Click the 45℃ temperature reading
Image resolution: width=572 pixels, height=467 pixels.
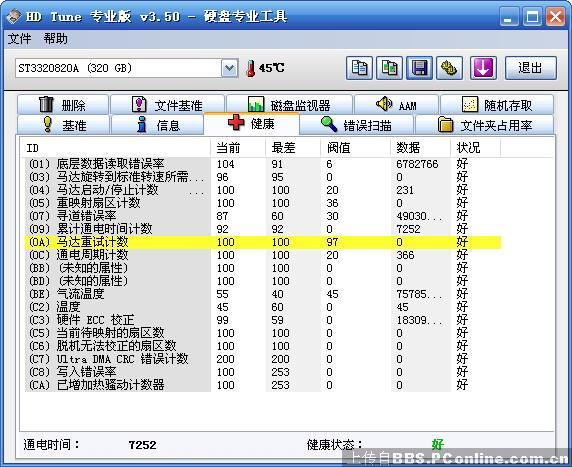271,68
